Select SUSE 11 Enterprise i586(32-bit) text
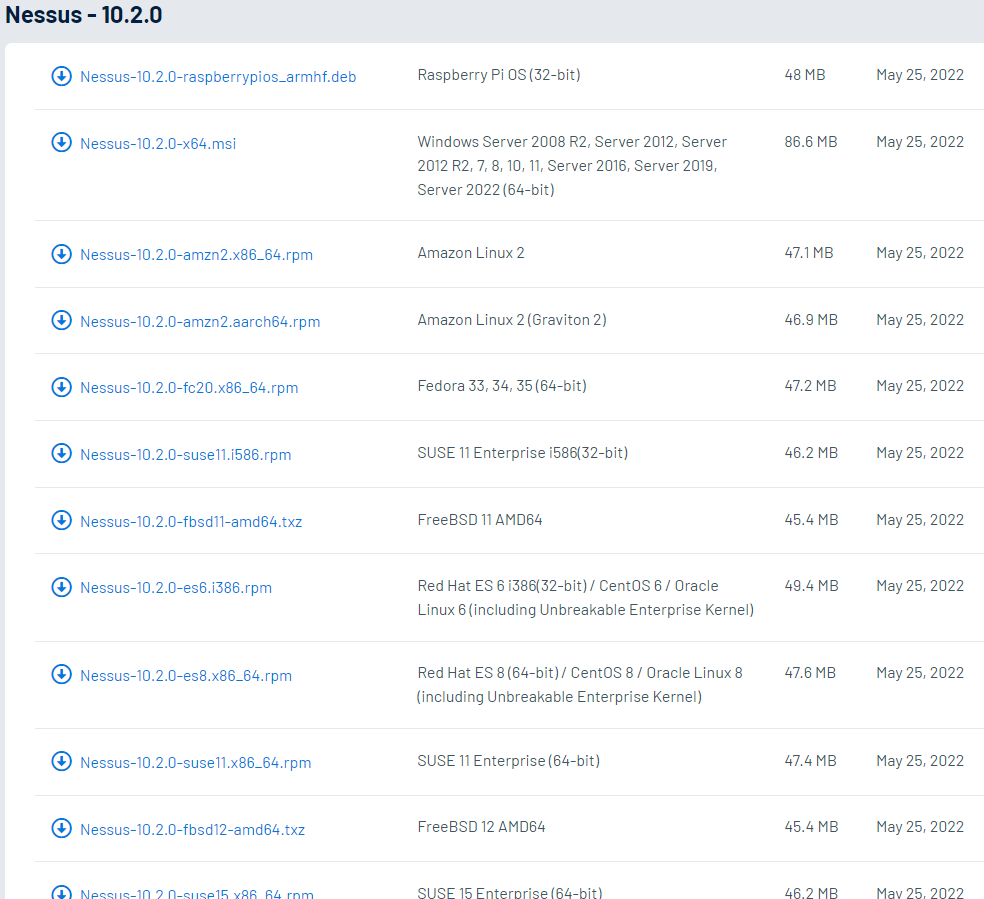The width and height of the screenshot is (984, 899). [523, 453]
